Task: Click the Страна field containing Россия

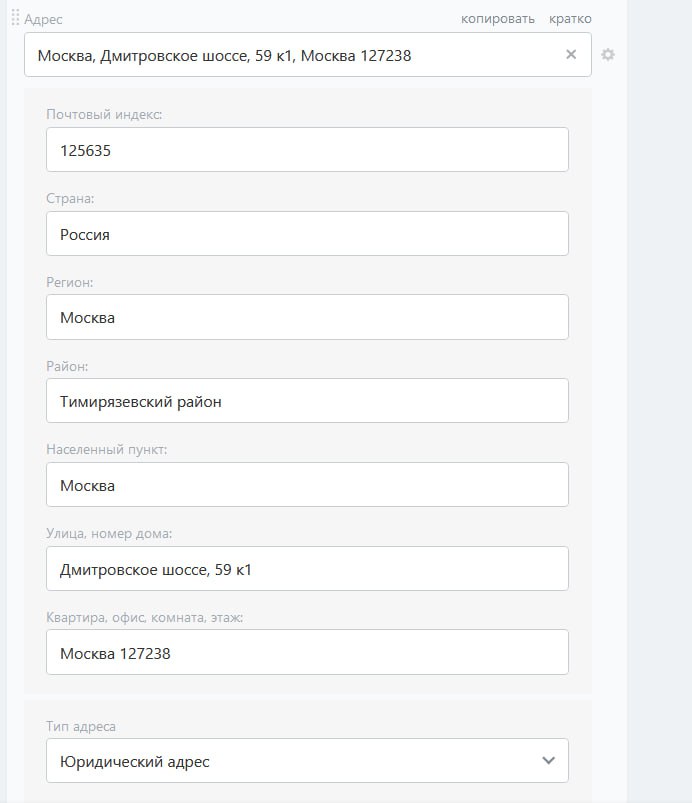Action: coord(307,234)
